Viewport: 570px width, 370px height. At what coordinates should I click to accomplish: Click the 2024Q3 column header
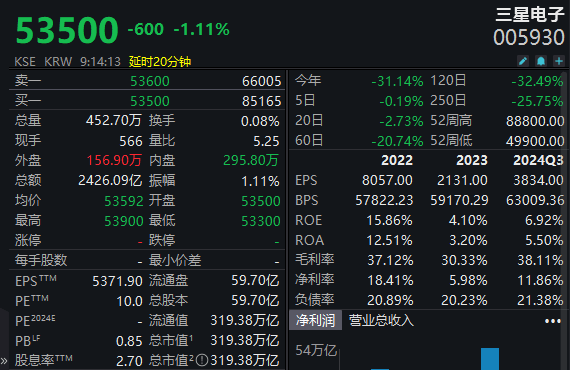(538, 160)
